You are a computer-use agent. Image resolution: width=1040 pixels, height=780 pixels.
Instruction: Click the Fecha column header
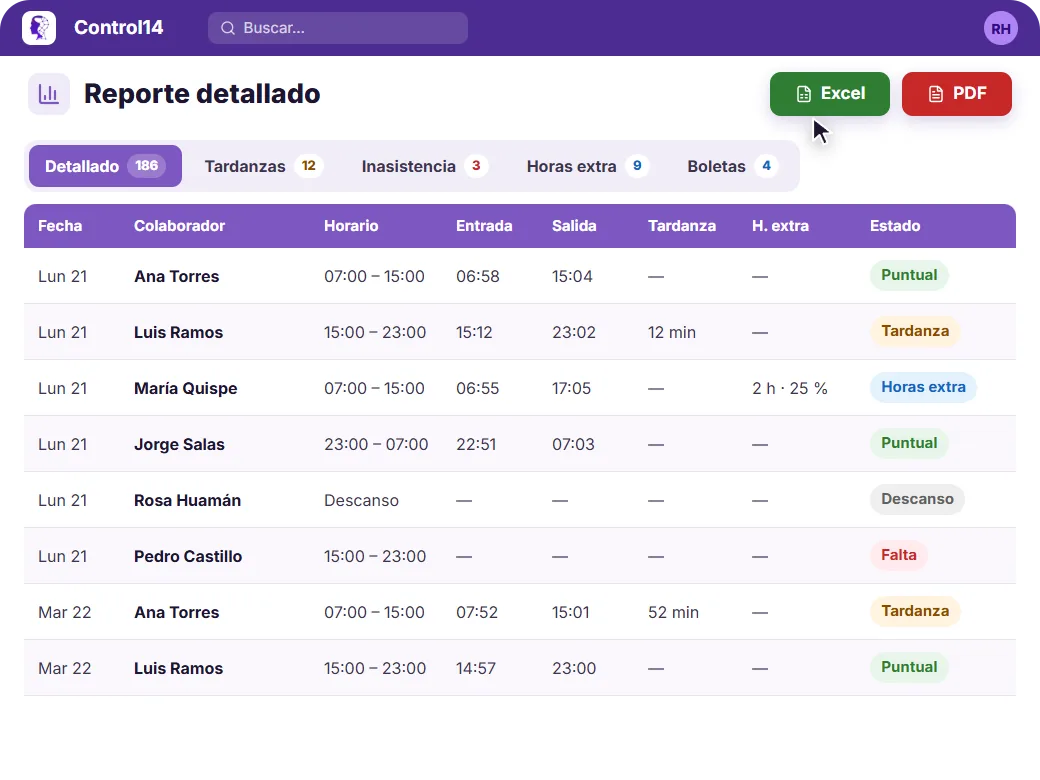(x=60, y=226)
